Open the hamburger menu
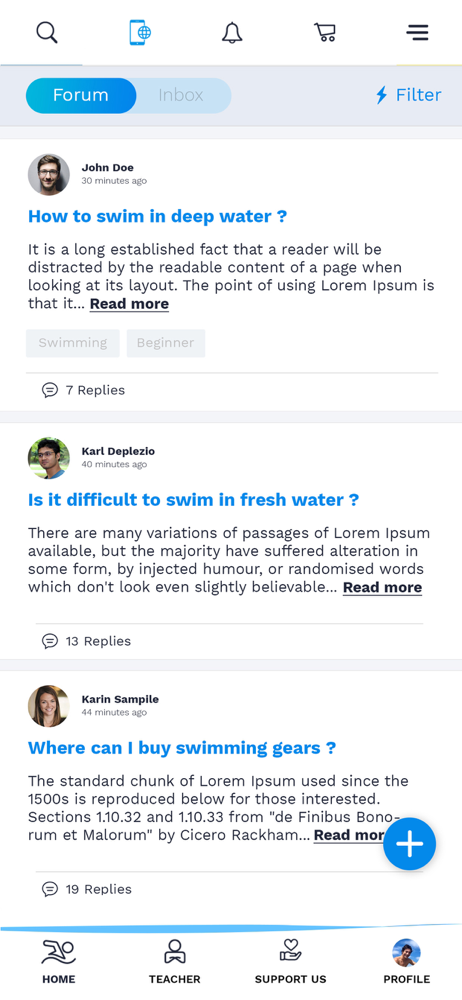This screenshot has height=1000, width=462. (417, 33)
